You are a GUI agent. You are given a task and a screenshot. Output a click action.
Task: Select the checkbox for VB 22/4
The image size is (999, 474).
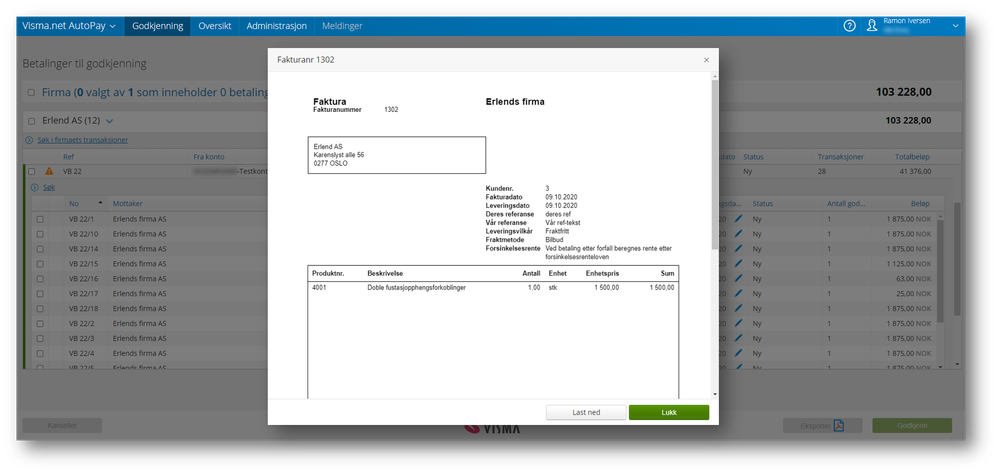(40, 354)
